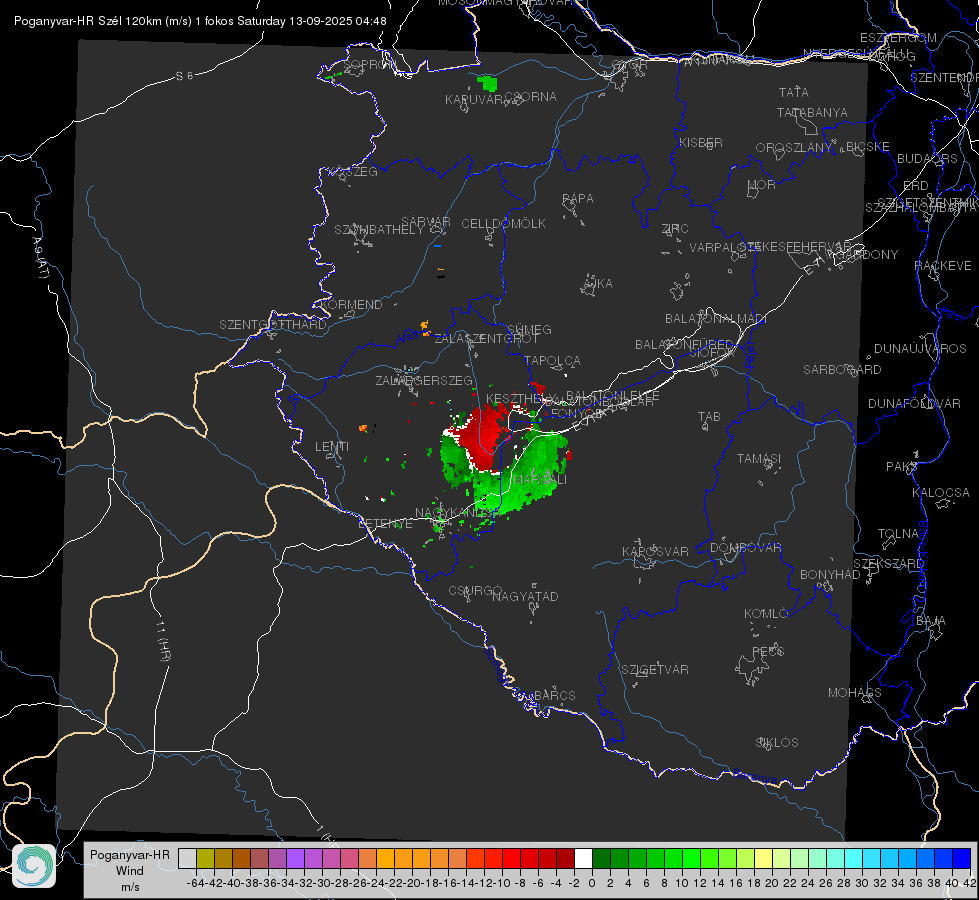Pick the dark blue rightmost legend swatch
Screen dimensions: 979x900
tap(962, 858)
